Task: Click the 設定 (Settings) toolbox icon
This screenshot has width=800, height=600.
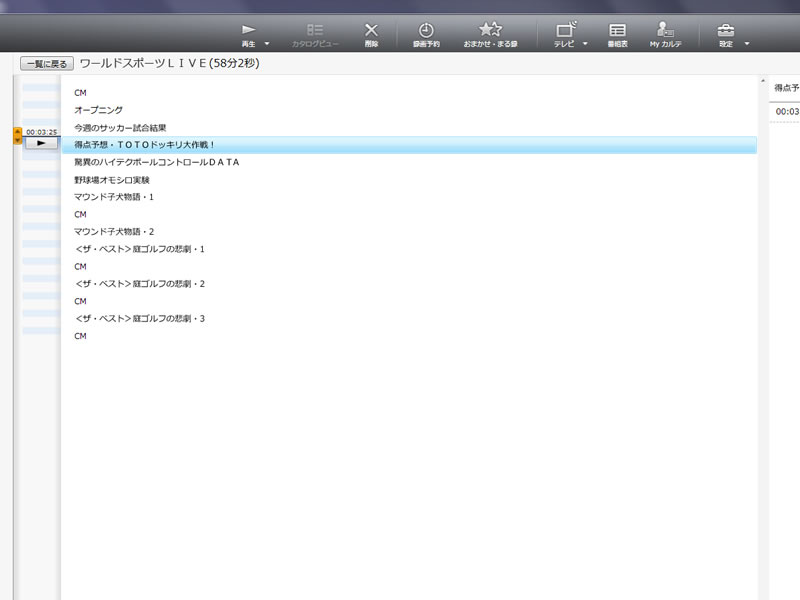Action: (726, 30)
